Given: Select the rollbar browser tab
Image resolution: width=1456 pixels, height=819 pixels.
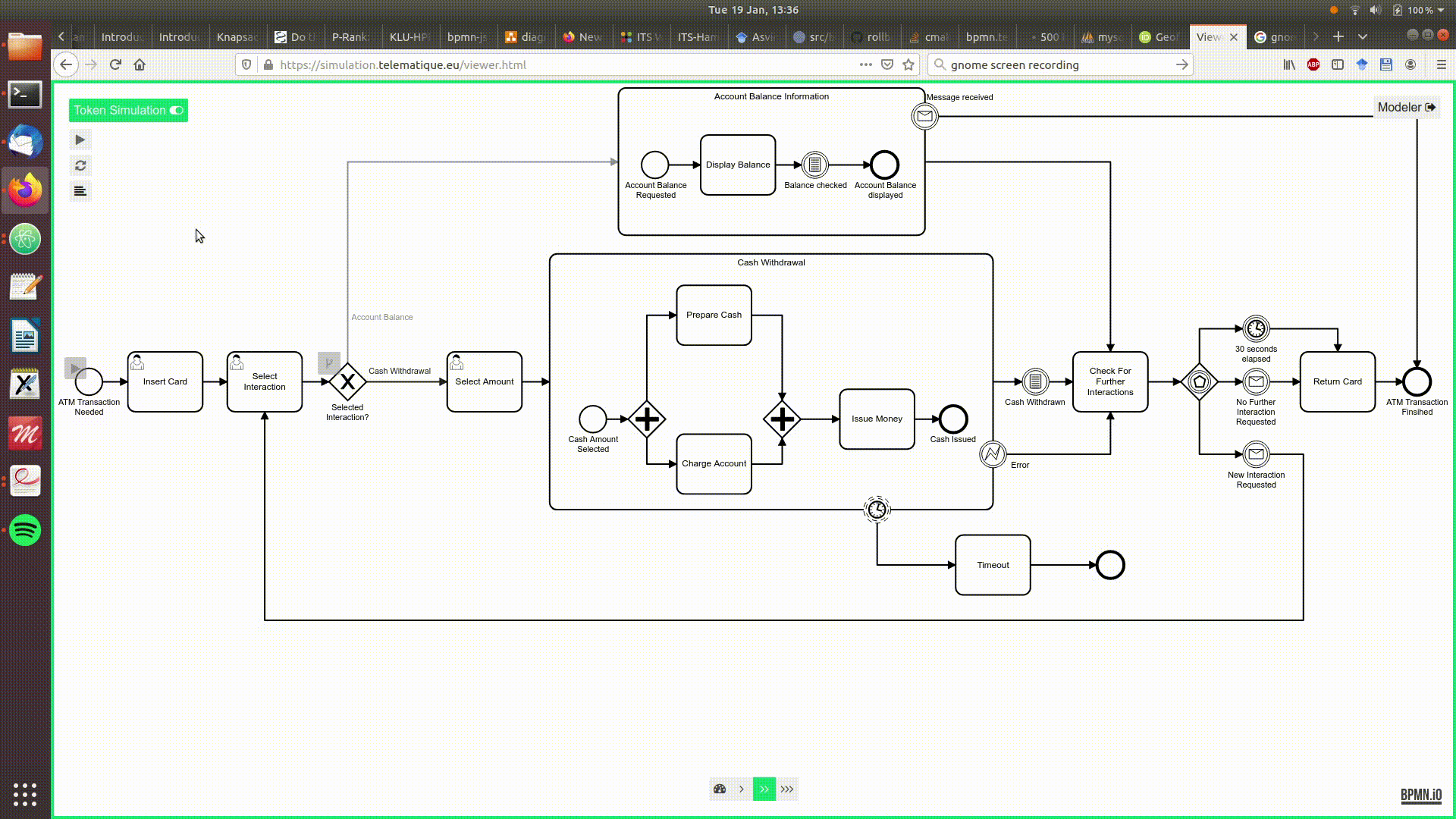Looking at the screenshot, I should click(874, 36).
